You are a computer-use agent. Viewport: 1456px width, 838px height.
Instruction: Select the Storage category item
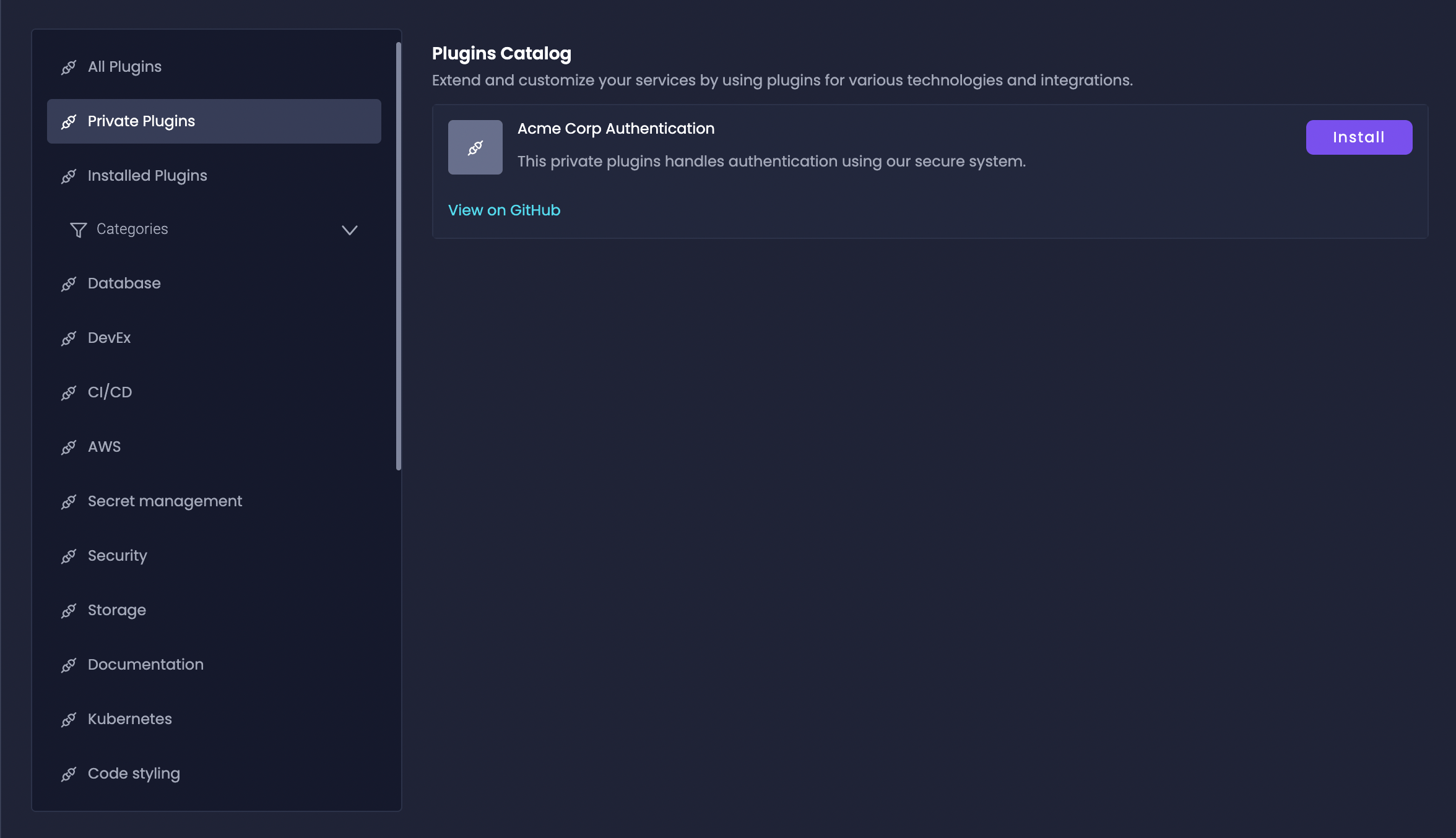[117, 610]
